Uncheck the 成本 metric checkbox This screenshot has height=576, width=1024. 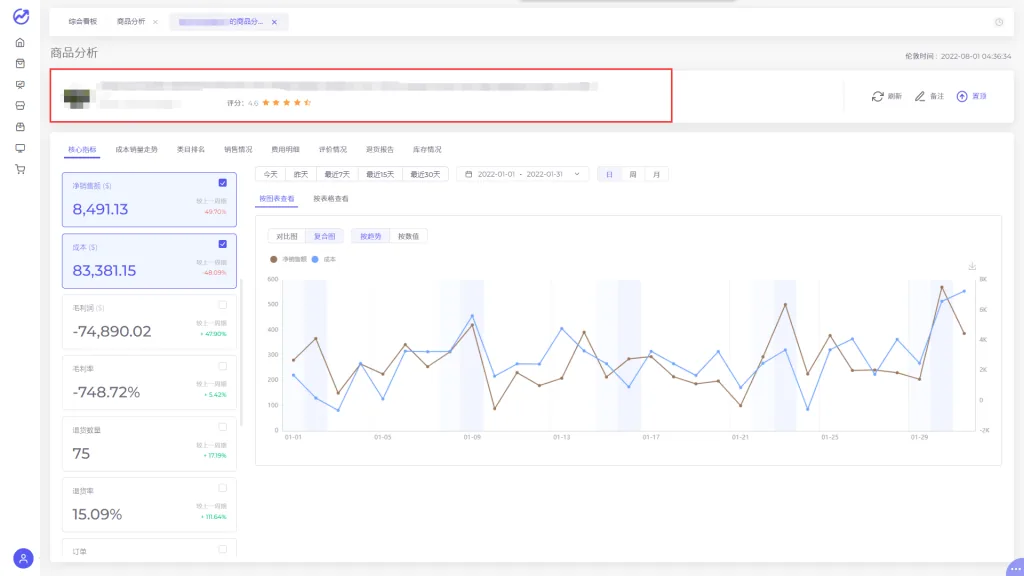click(223, 244)
